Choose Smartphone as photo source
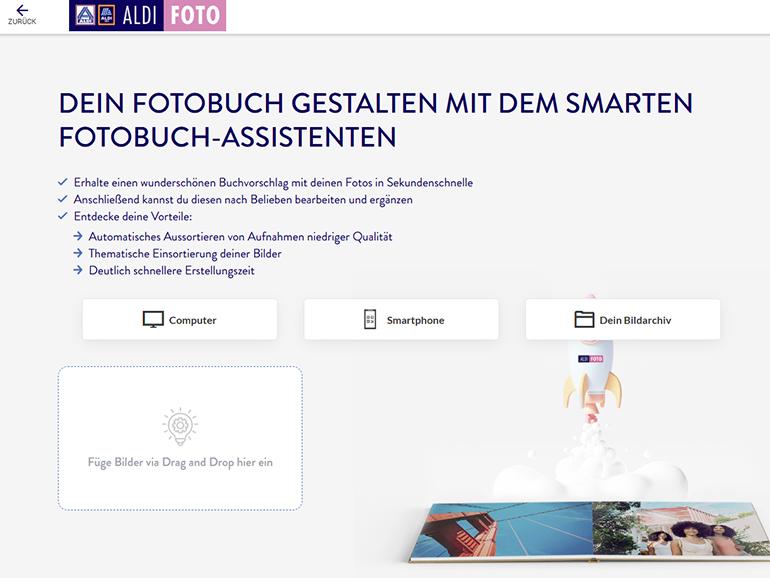Image resolution: width=770 pixels, height=578 pixels. [401, 320]
